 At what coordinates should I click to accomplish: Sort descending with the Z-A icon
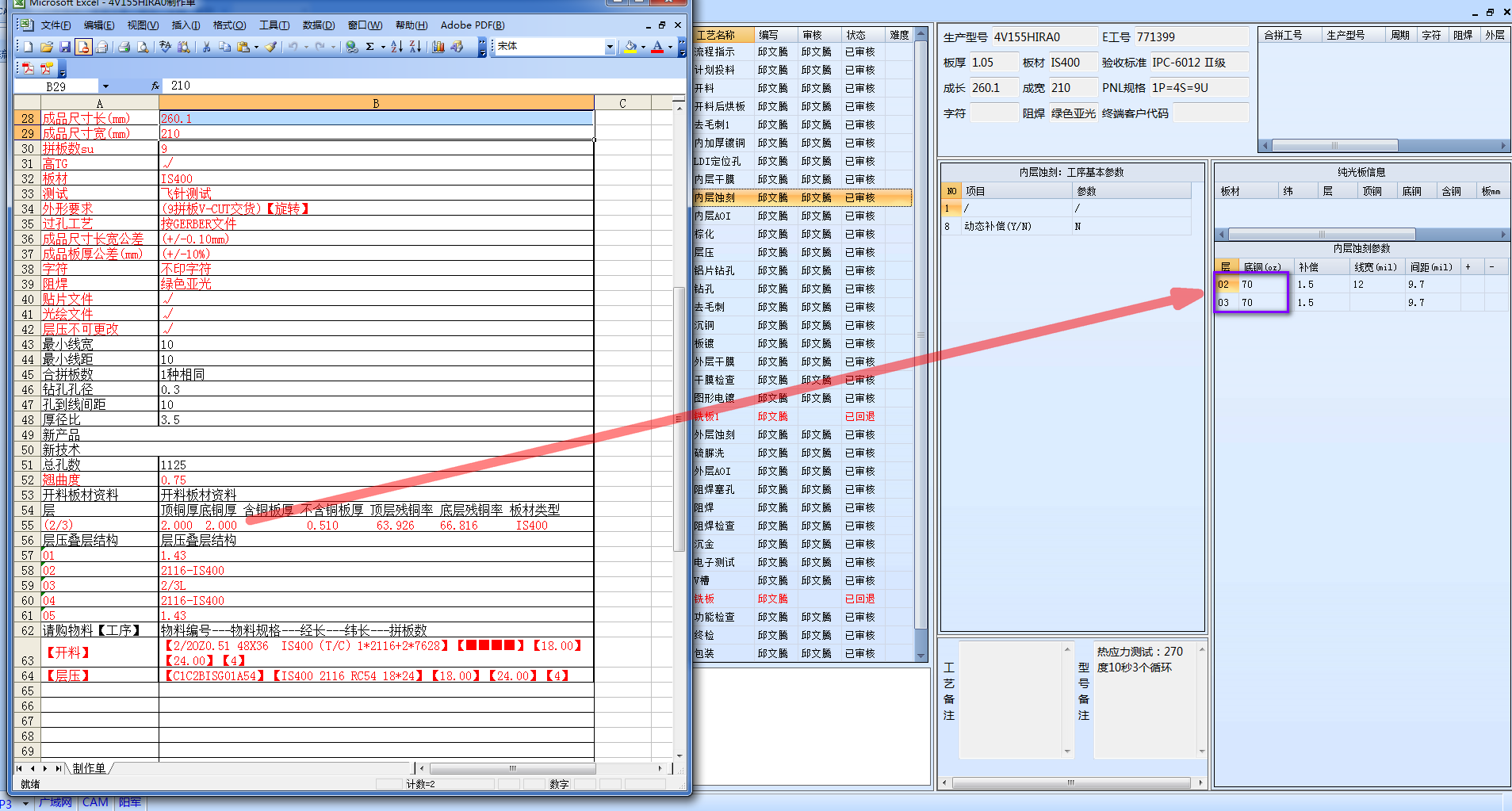click(415, 47)
